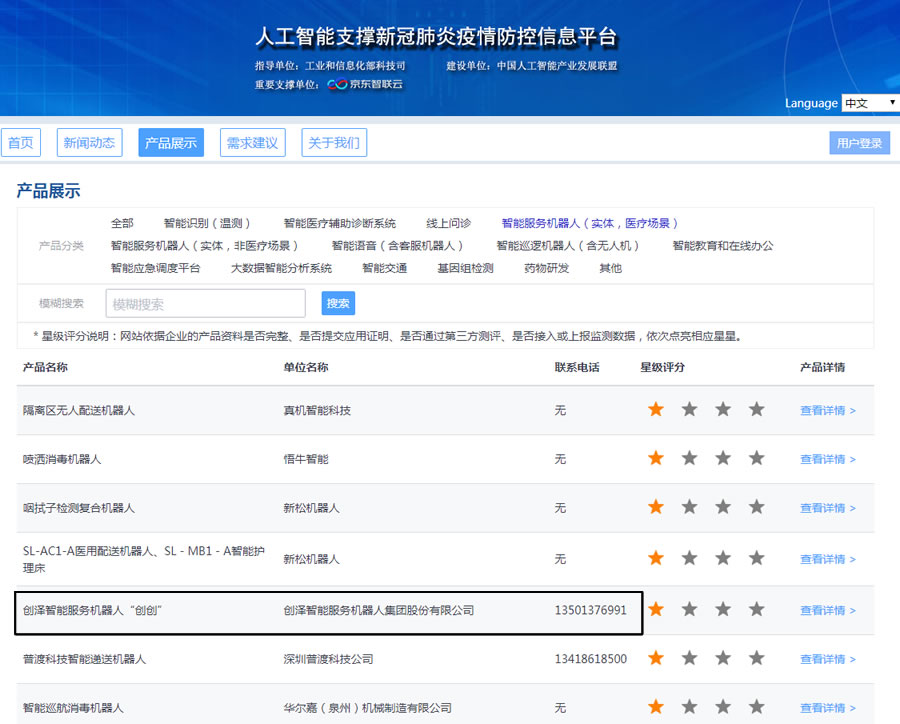Open the 关于我们 tab
The width and height of the screenshot is (900, 724).
tap(333, 143)
